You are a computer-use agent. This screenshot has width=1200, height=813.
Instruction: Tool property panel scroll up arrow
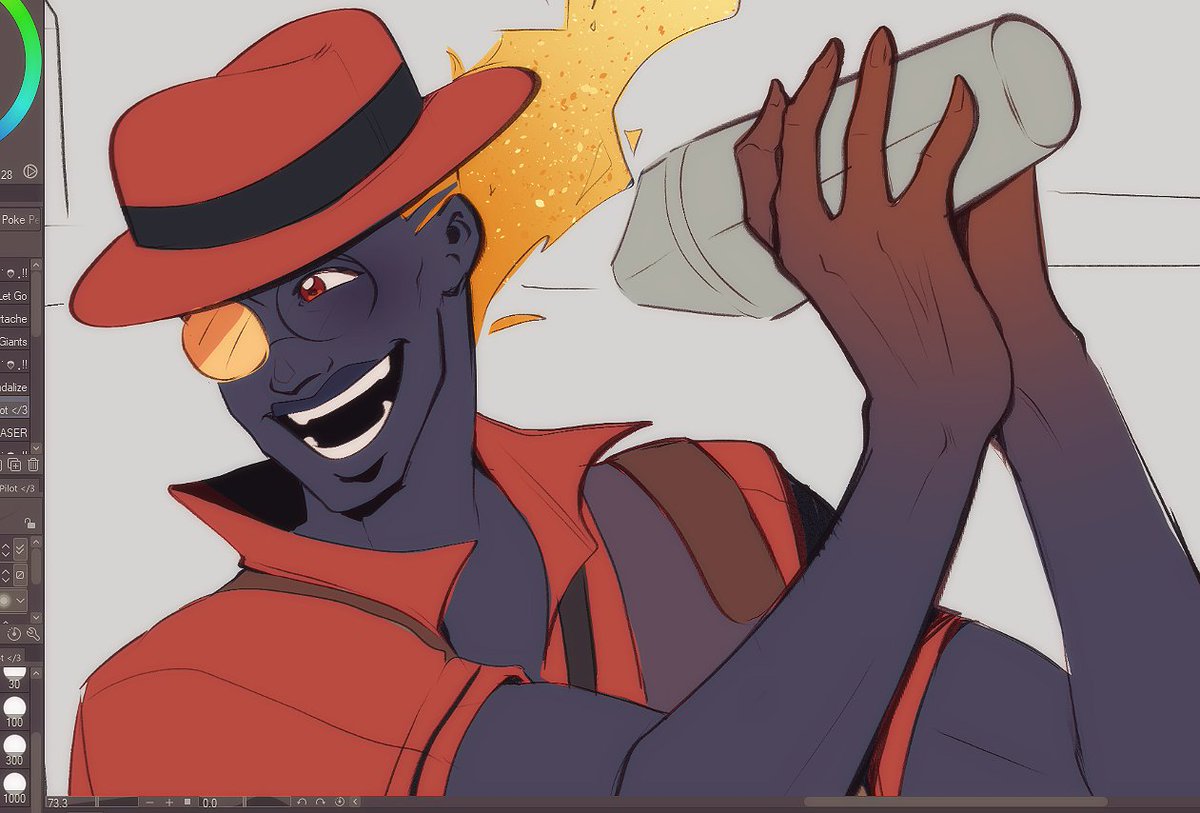tap(36, 543)
